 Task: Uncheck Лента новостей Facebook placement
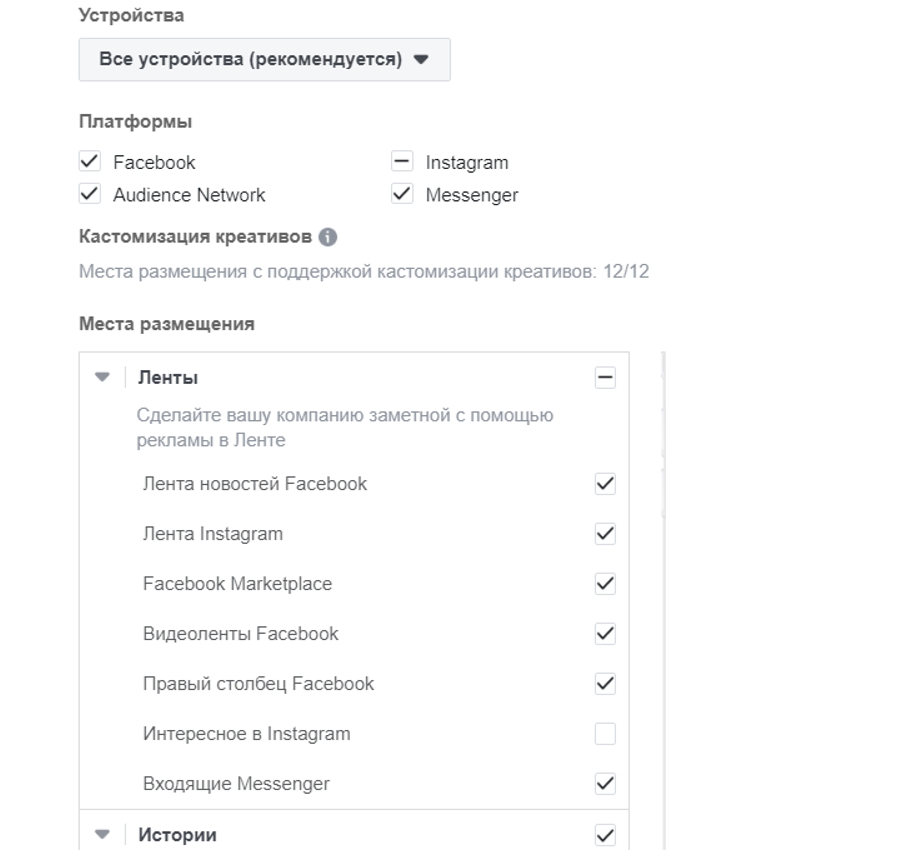coord(605,484)
